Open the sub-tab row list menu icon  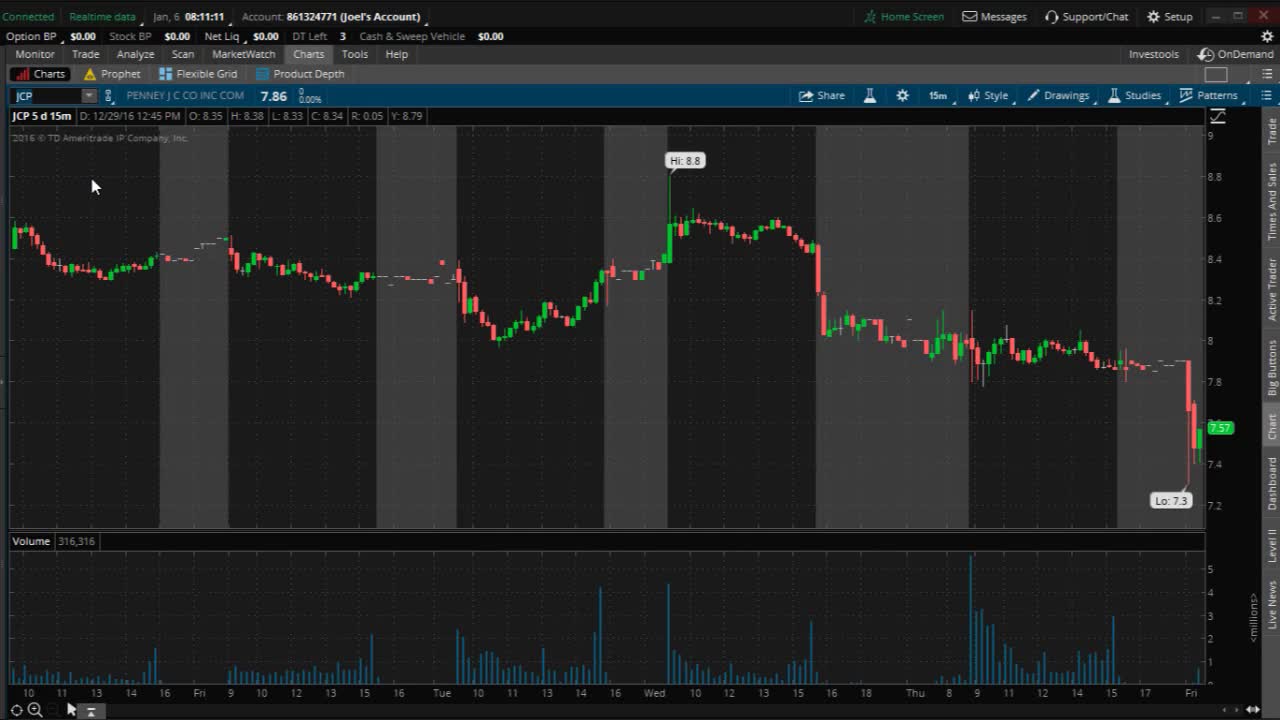click(1266, 74)
